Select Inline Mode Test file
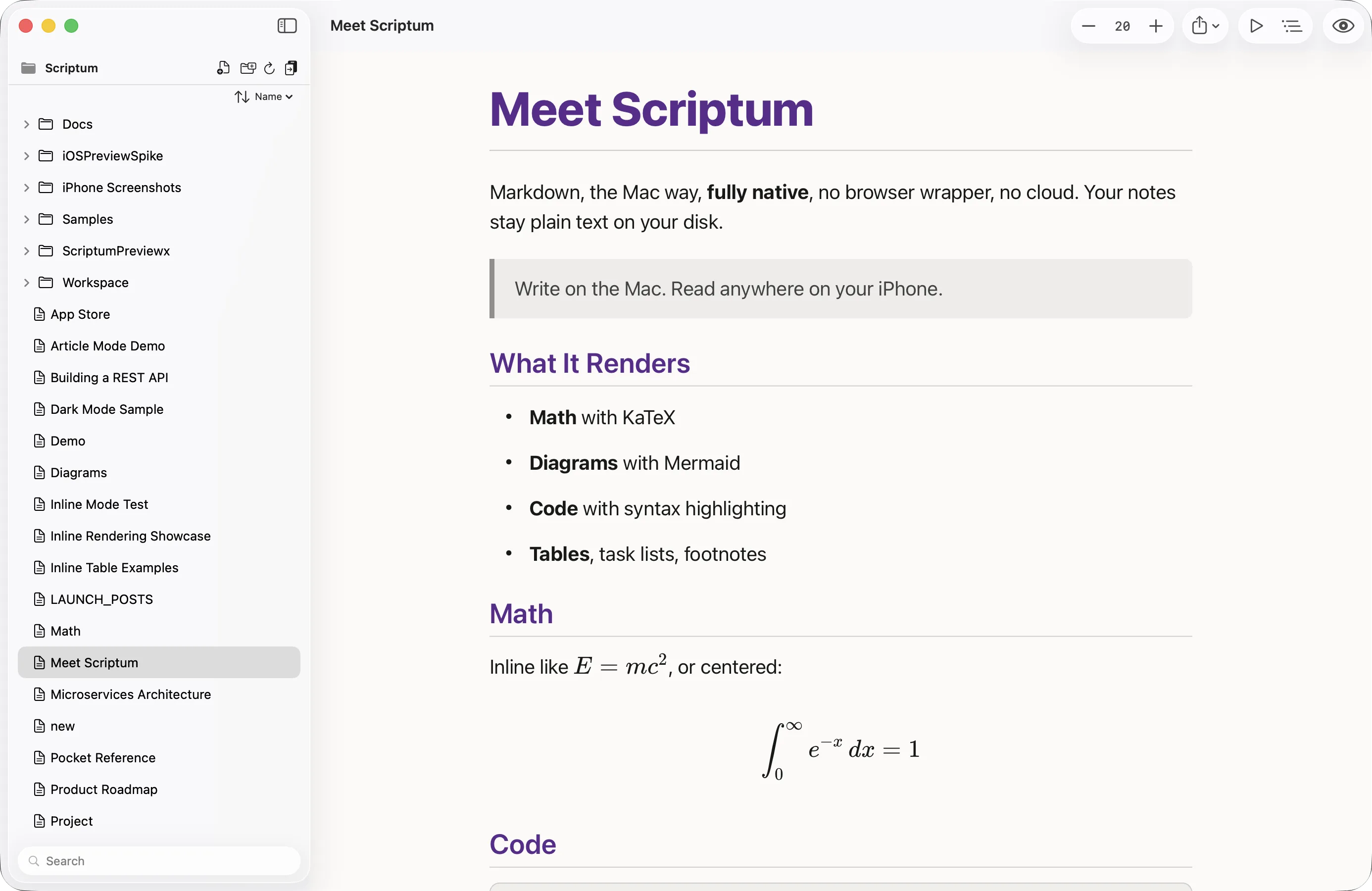The width and height of the screenshot is (1372, 891). [159, 504]
